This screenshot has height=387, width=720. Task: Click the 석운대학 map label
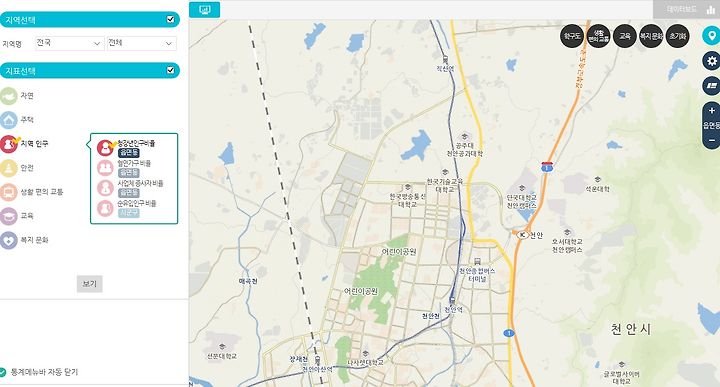click(597, 188)
